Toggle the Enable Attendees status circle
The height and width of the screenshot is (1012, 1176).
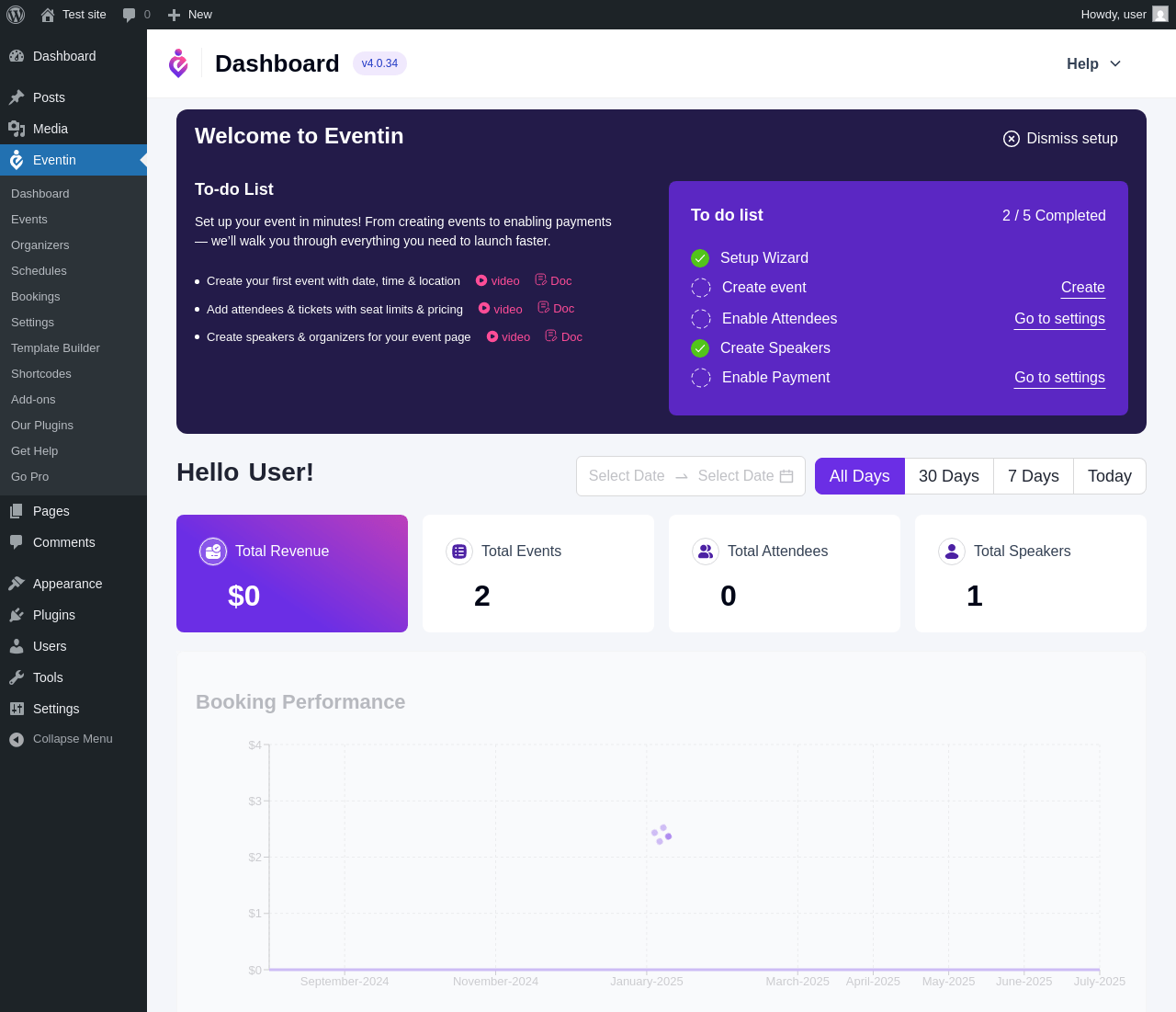pyautogui.click(x=701, y=319)
